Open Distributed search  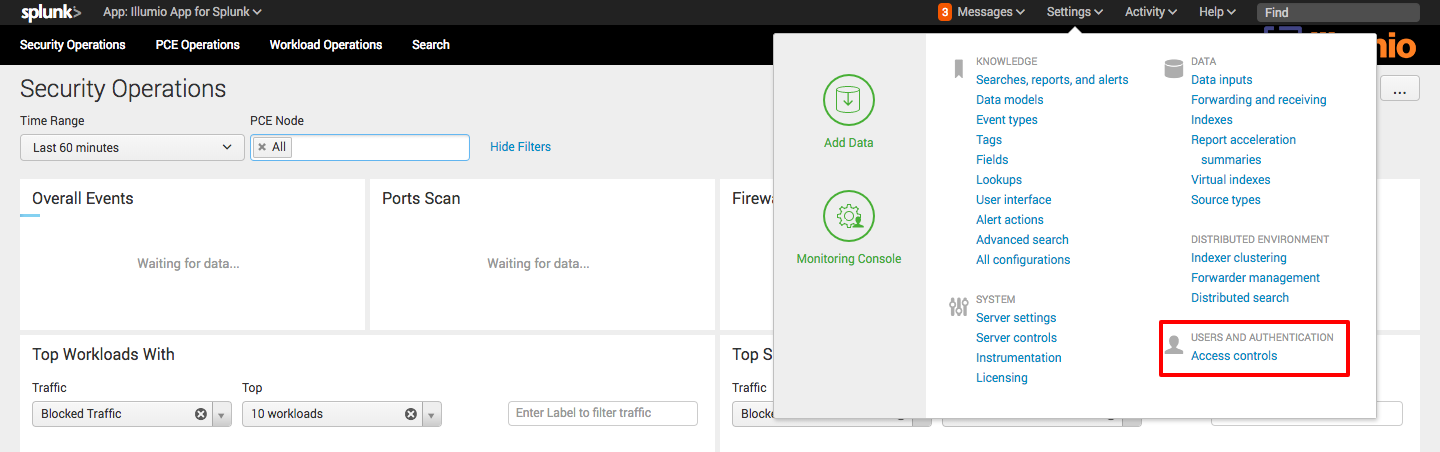click(x=1240, y=298)
